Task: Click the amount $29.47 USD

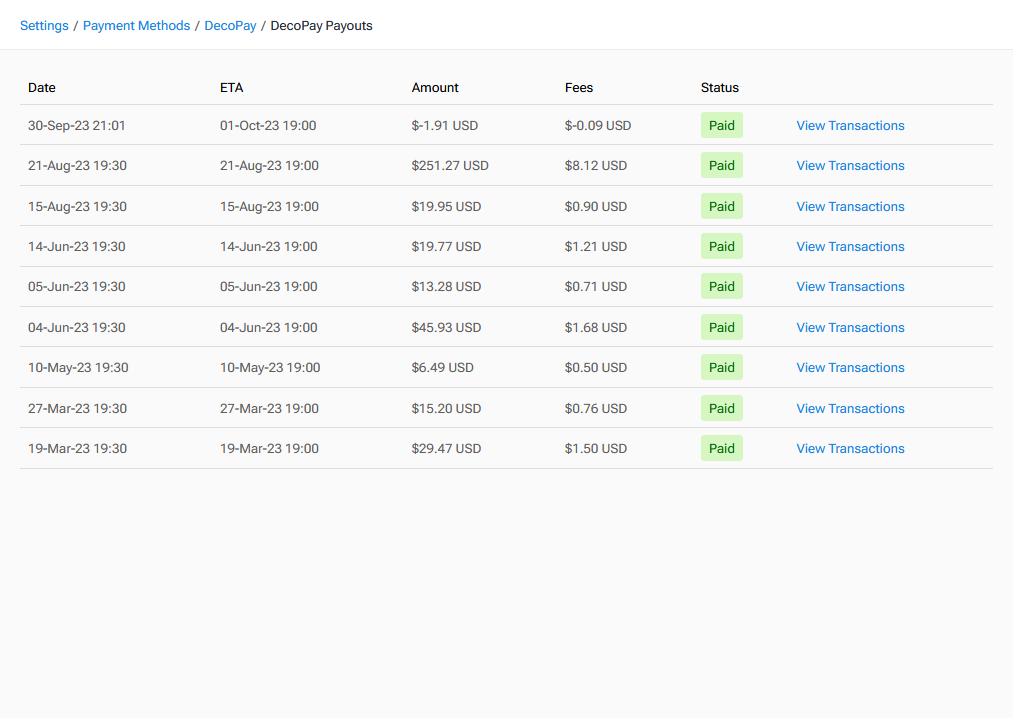Action: coord(446,448)
